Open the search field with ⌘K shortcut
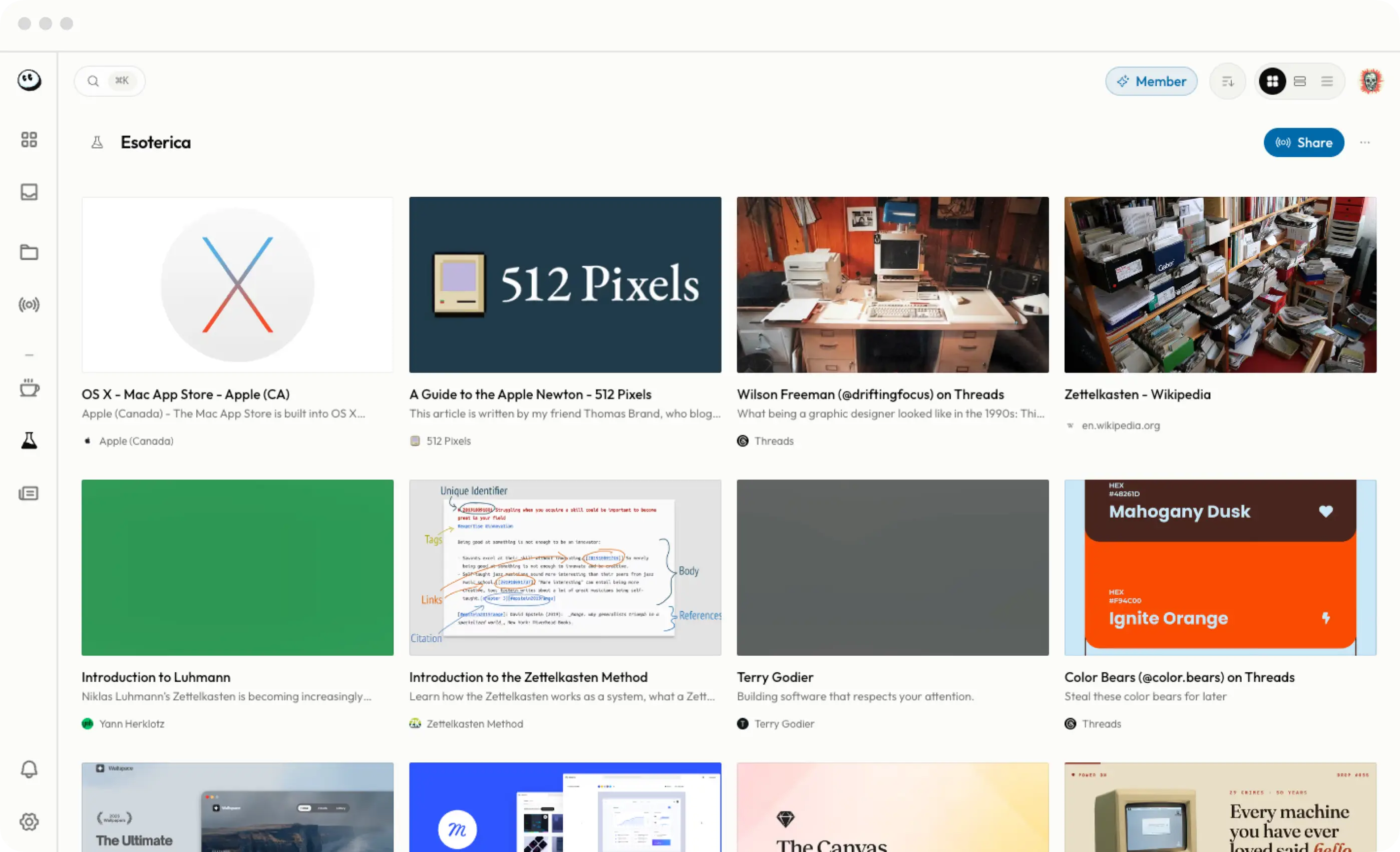 [110, 81]
